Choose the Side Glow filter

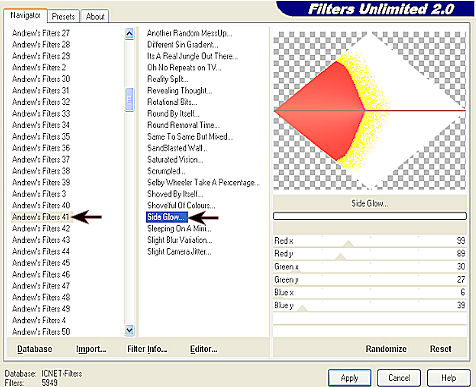[x=167, y=217]
